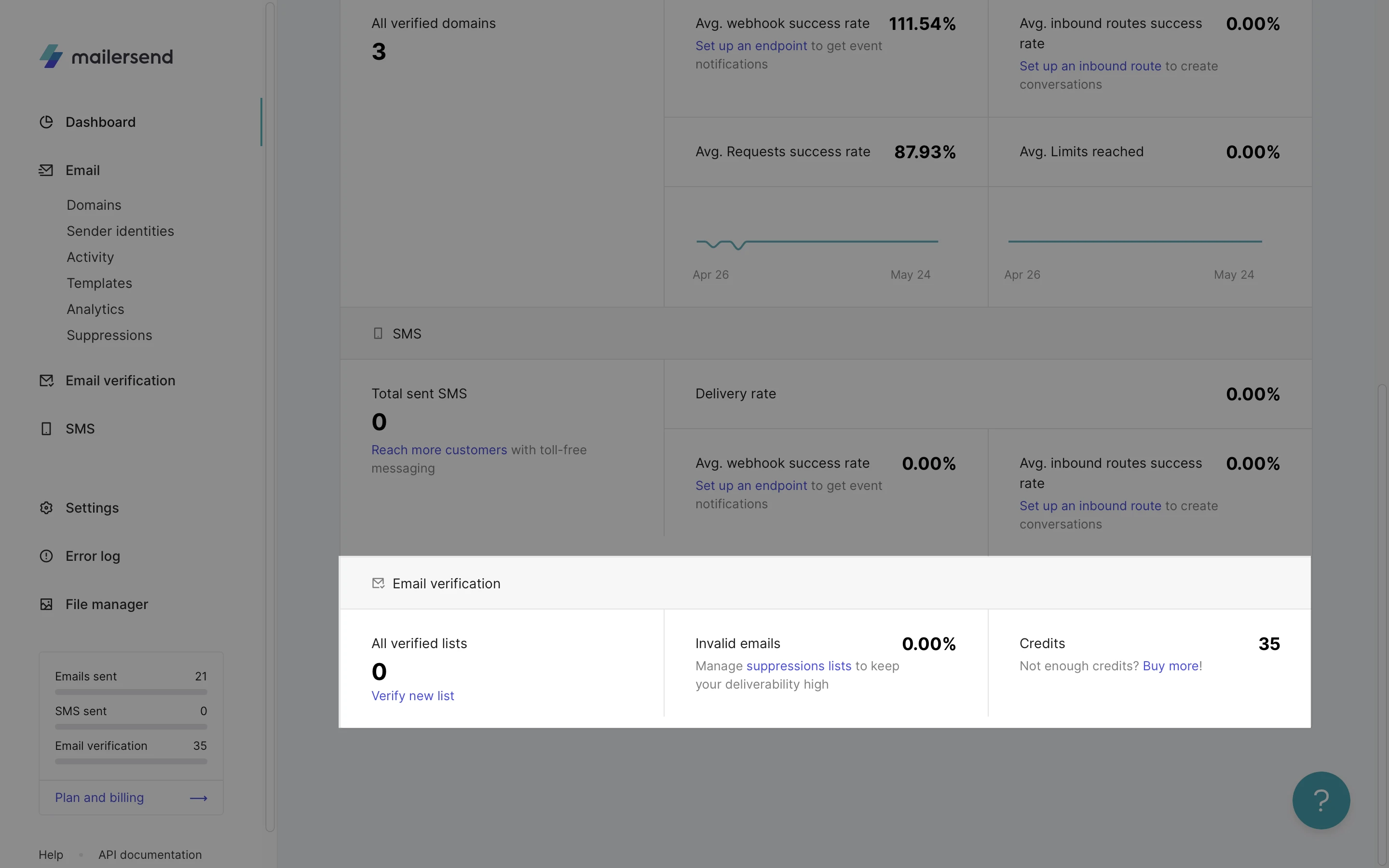Click the Error log alert icon
Screen dimensions: 1389x868
pyautogui.click(x=46, y=556)
